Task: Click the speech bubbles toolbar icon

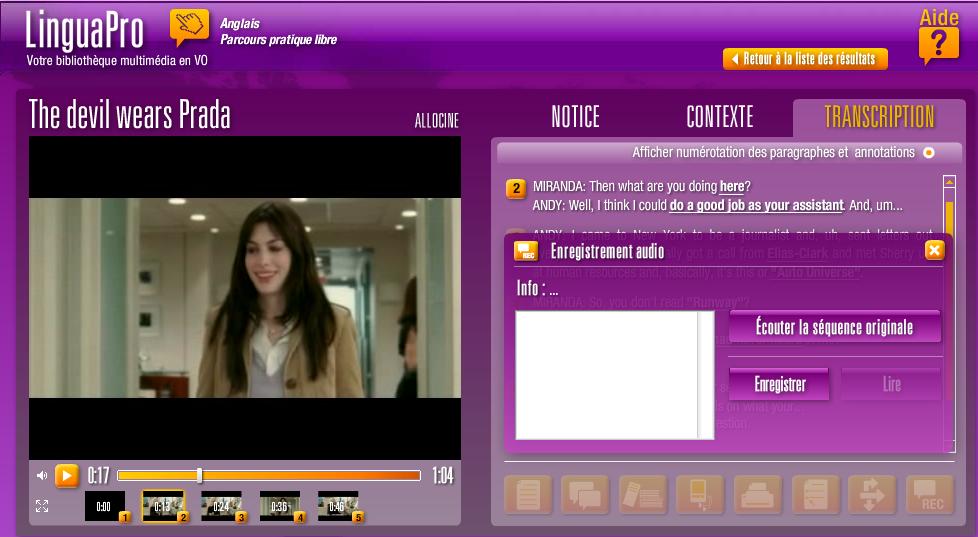Action: point(585,495)
